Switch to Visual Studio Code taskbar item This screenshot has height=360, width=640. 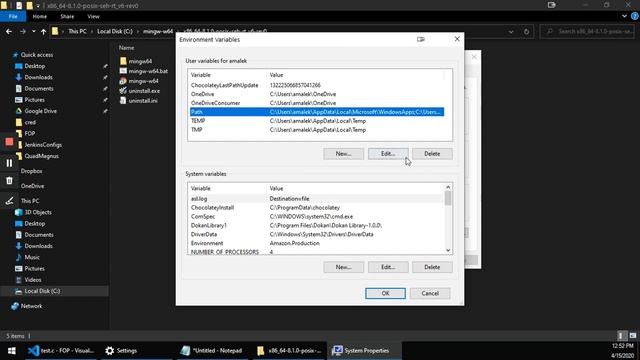61,351
